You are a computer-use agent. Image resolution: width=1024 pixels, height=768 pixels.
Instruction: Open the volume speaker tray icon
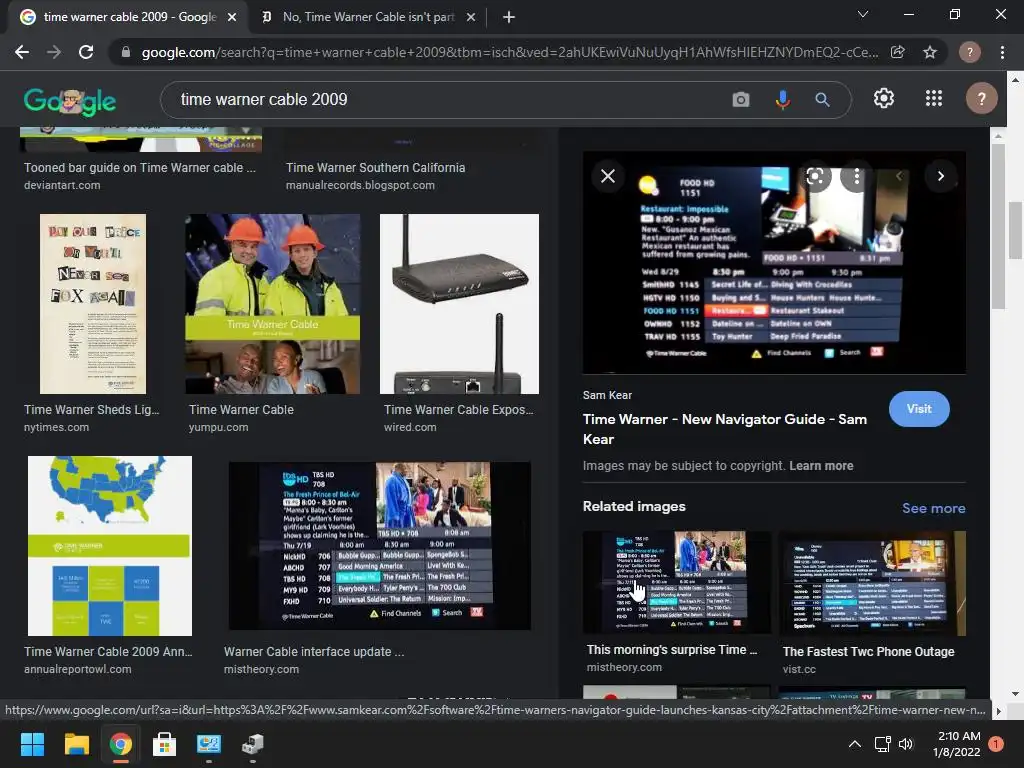(x=906, y=744)
